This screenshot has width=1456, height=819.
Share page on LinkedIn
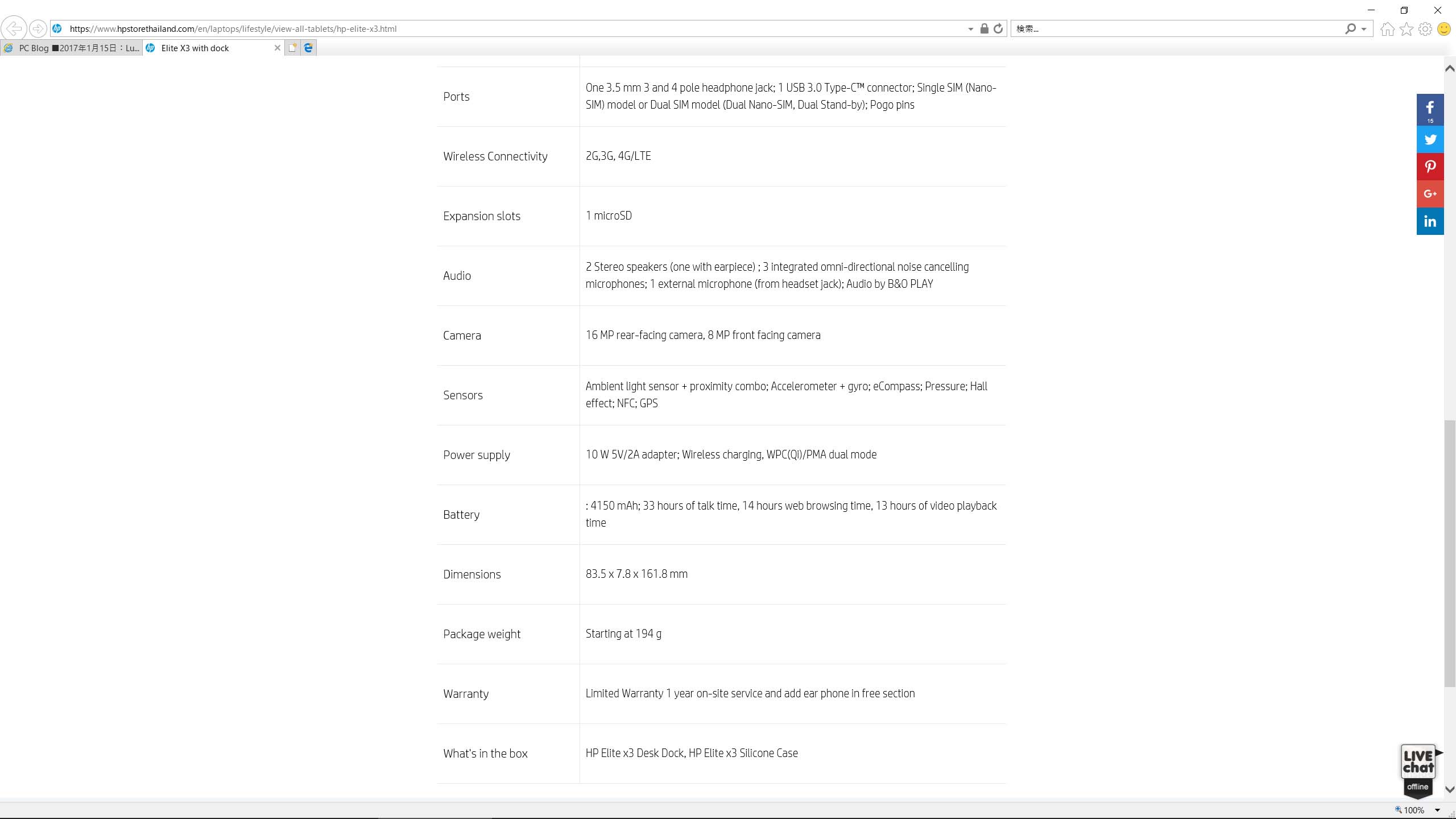1430,221
